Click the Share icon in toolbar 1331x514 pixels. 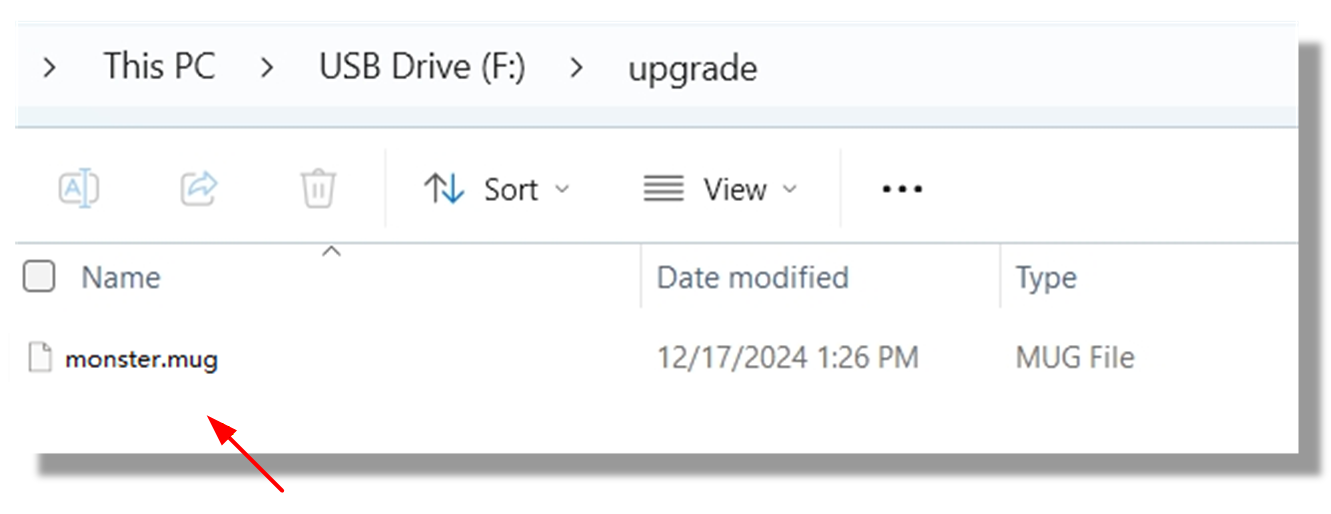199,188
